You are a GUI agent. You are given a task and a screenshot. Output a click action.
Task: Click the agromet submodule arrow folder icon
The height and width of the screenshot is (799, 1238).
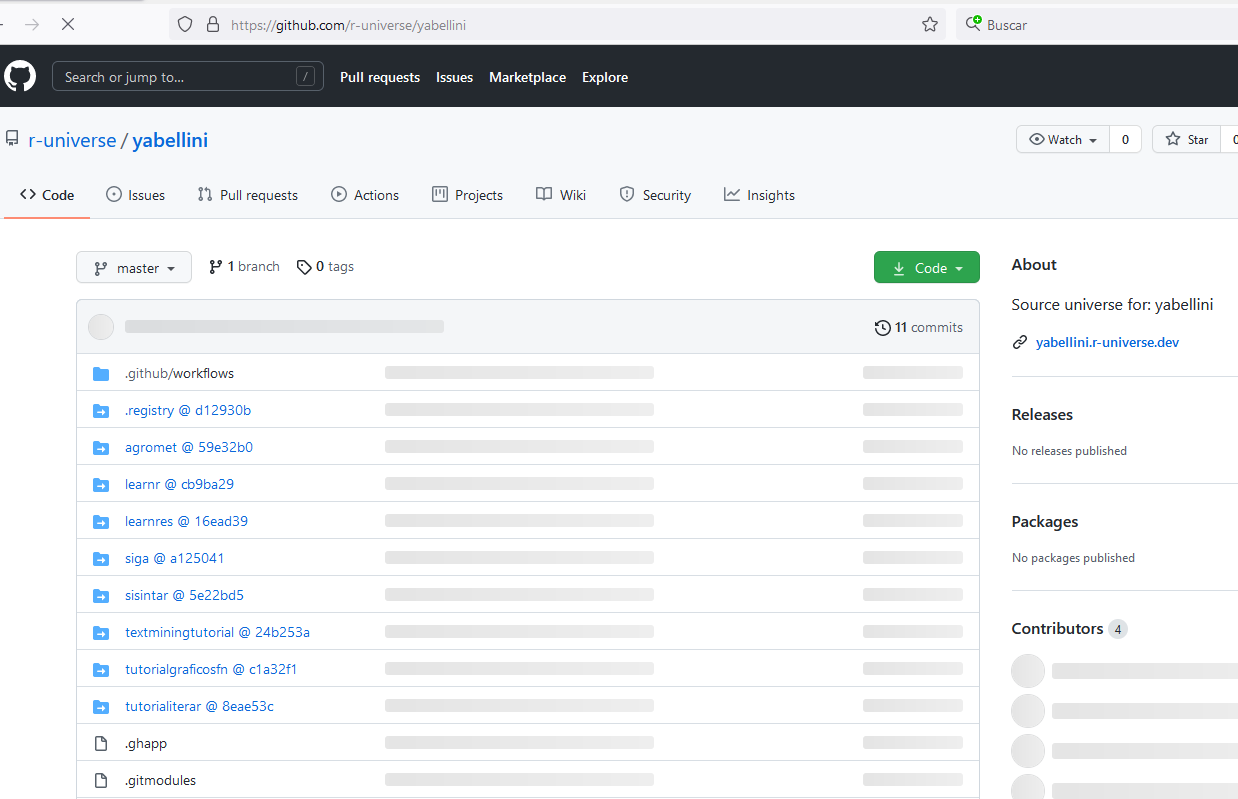[100, 447]
